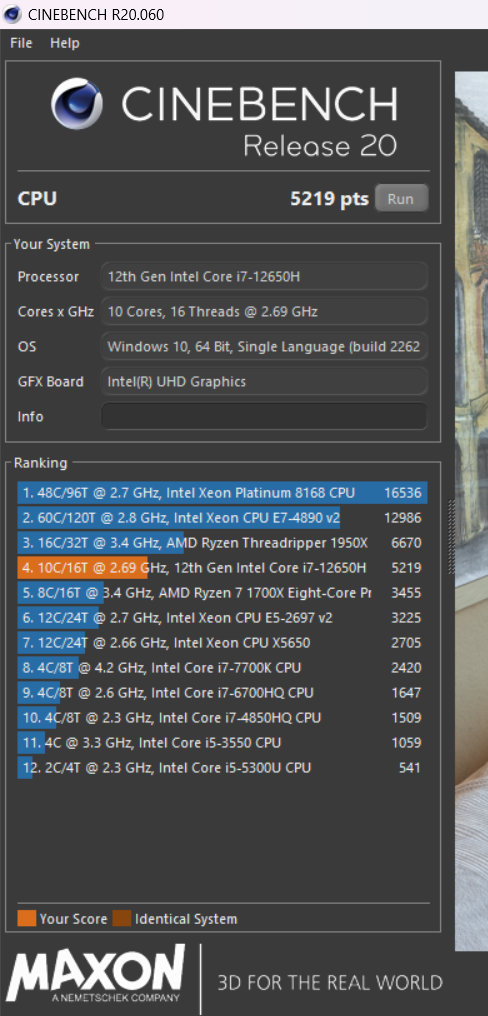This screenshot has width=488, height=1016.
Task: Select the Ryzen Threadripper 1950X ranking row
Action: point(222,543)
